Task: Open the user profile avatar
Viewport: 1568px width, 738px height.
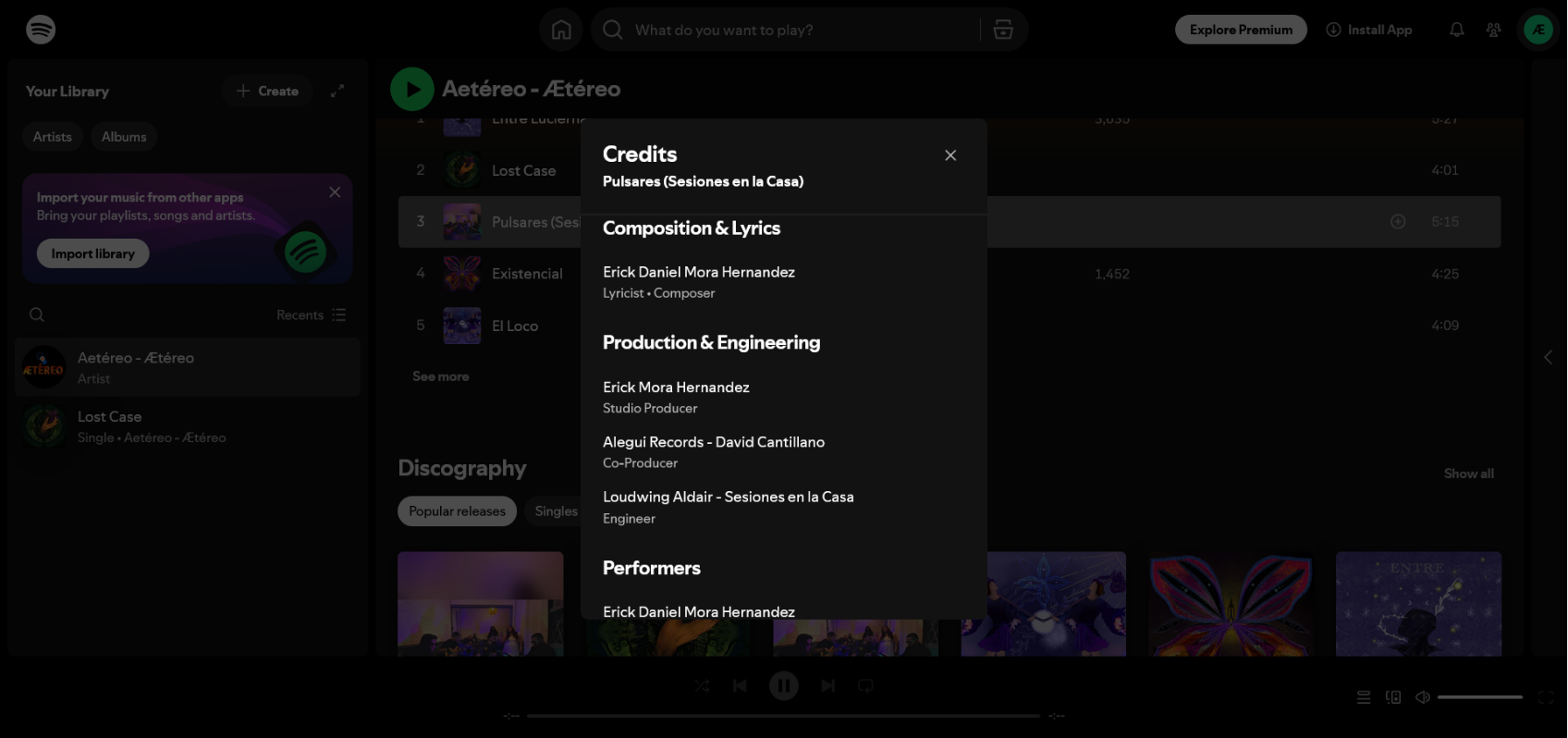Action: click(1537, 30)
